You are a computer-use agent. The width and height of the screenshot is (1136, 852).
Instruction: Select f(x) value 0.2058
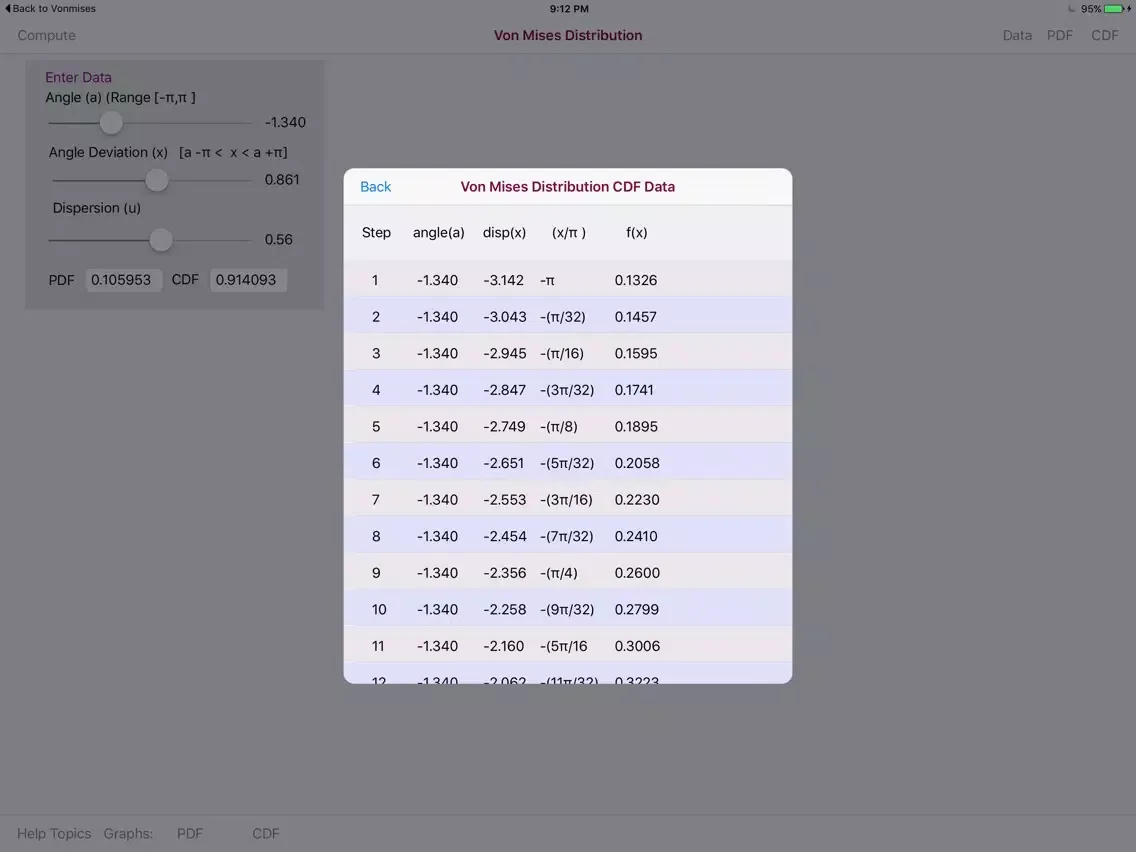tap(637, 463)
